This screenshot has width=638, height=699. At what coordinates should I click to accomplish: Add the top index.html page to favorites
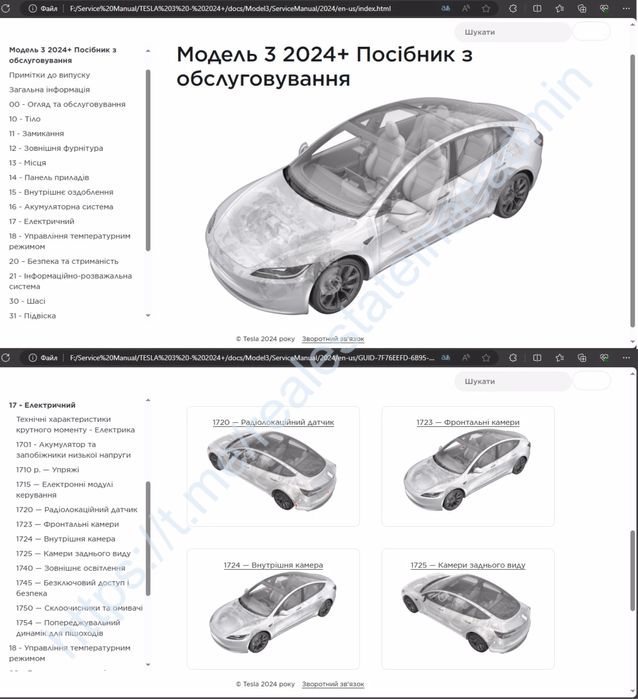point(486,8)
